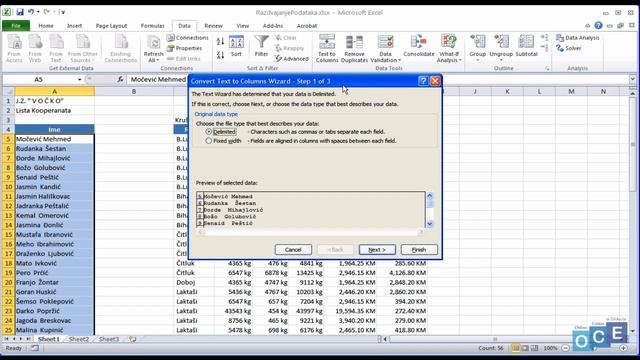Open the Ungroup dropdown

[501, 57]
